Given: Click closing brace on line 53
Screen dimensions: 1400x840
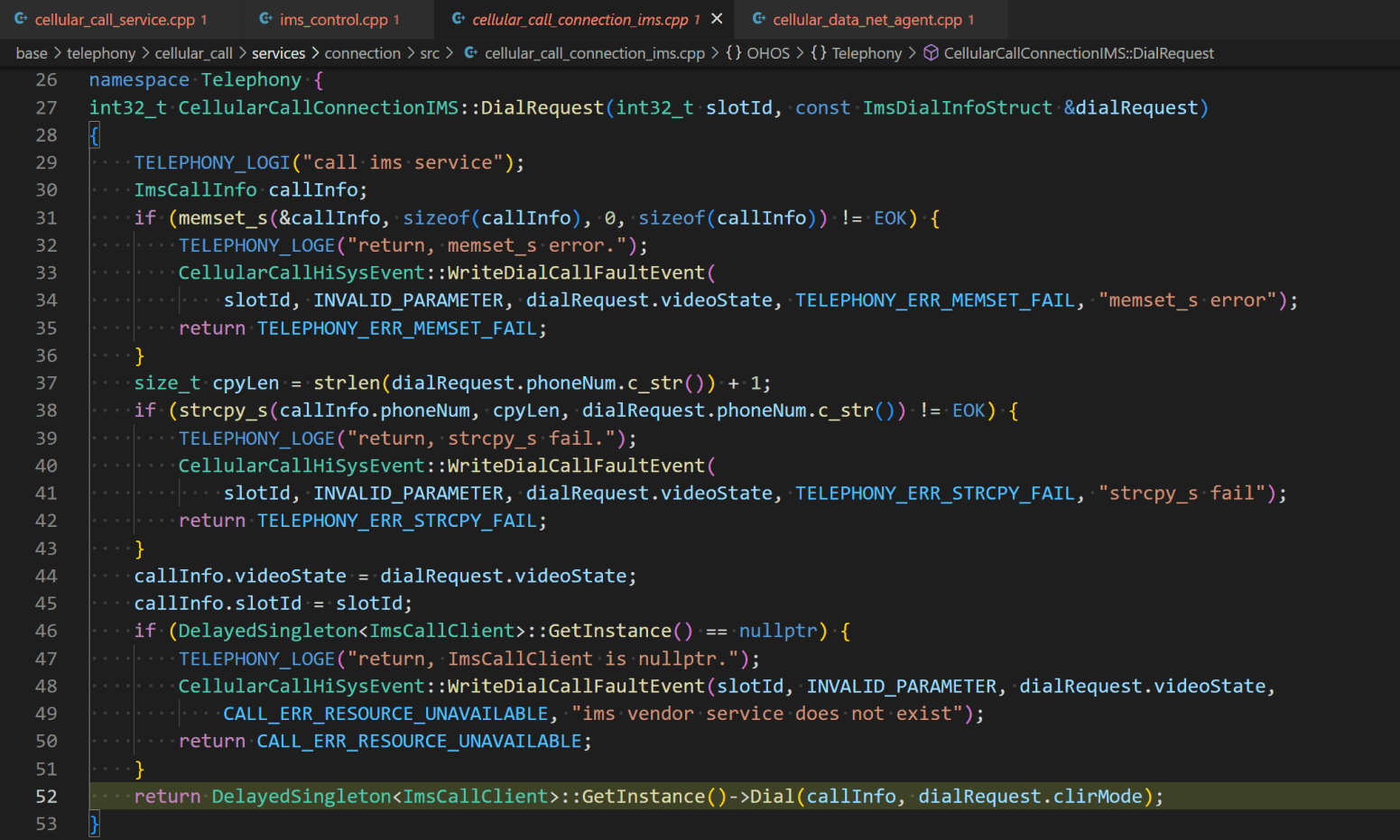Looking at the screenshot, I should click(x=94, y=824).
